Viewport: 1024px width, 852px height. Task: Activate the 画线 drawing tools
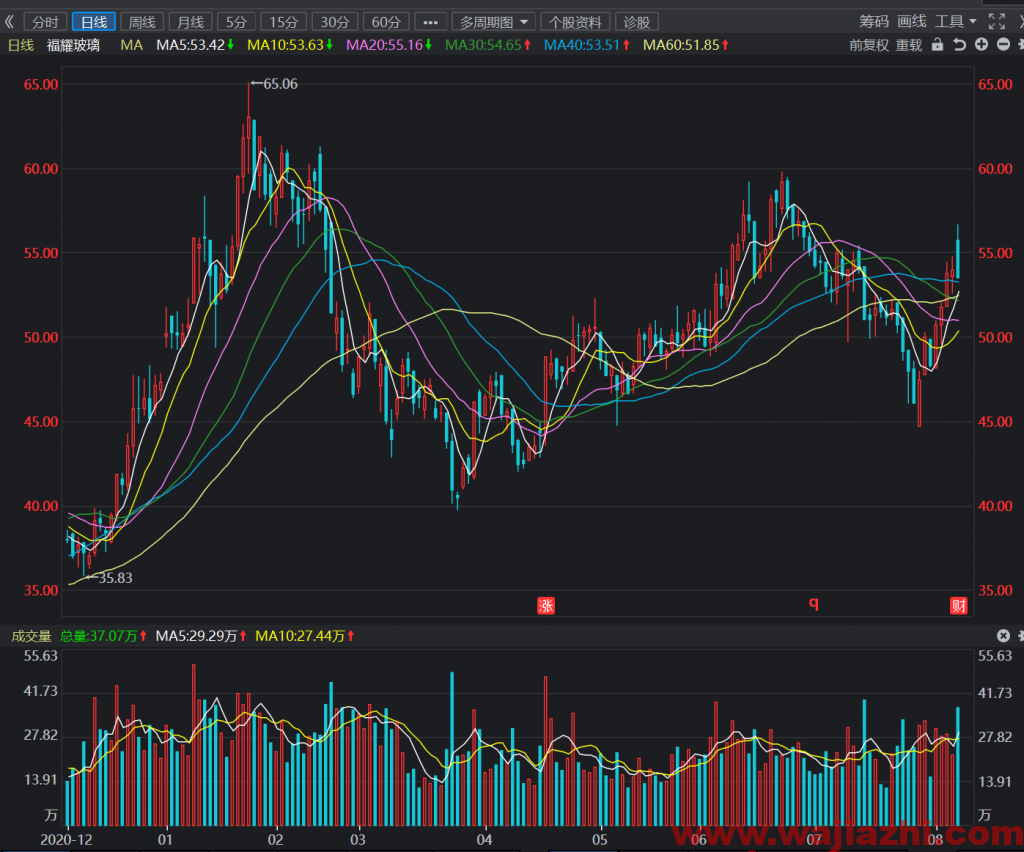pyautogui.click(x=912, y=22)
